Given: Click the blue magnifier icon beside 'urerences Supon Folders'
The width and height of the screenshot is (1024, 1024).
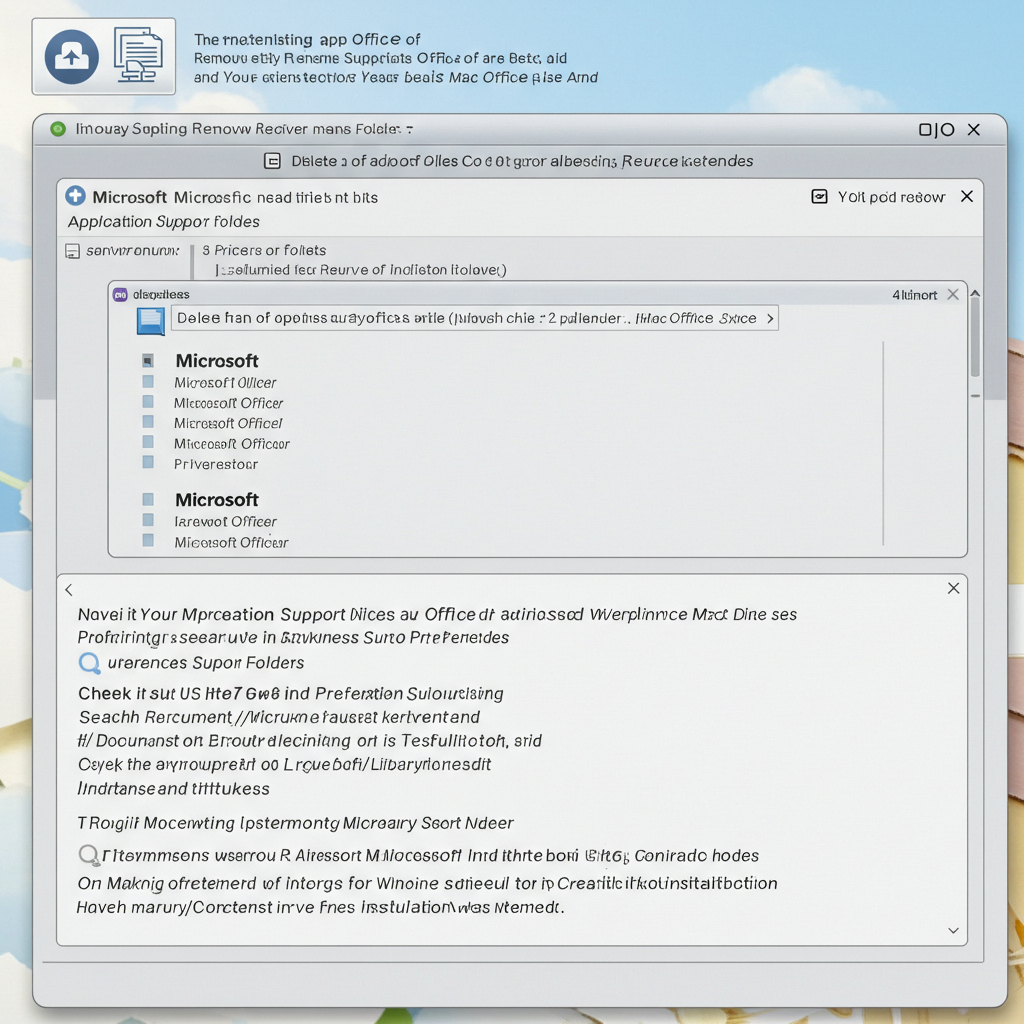Looking at the screenshot, I should (x=89, y=664).
